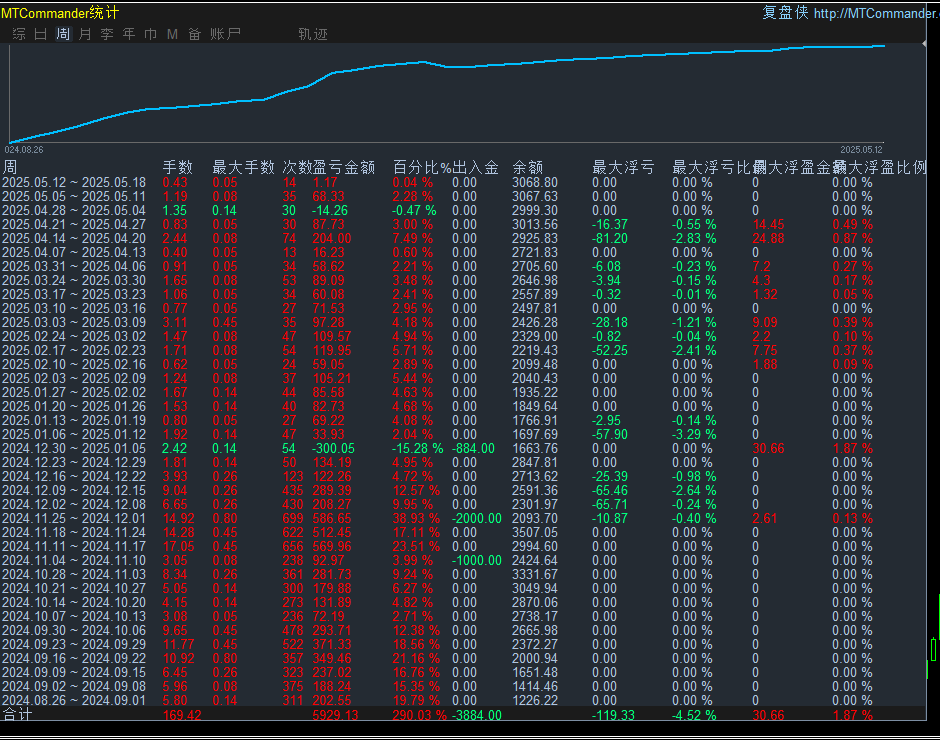Click the small triangle marker at chart right edge
Image resolution: width=940 pixels, height=740 pixels.
(x=924, y=44)
